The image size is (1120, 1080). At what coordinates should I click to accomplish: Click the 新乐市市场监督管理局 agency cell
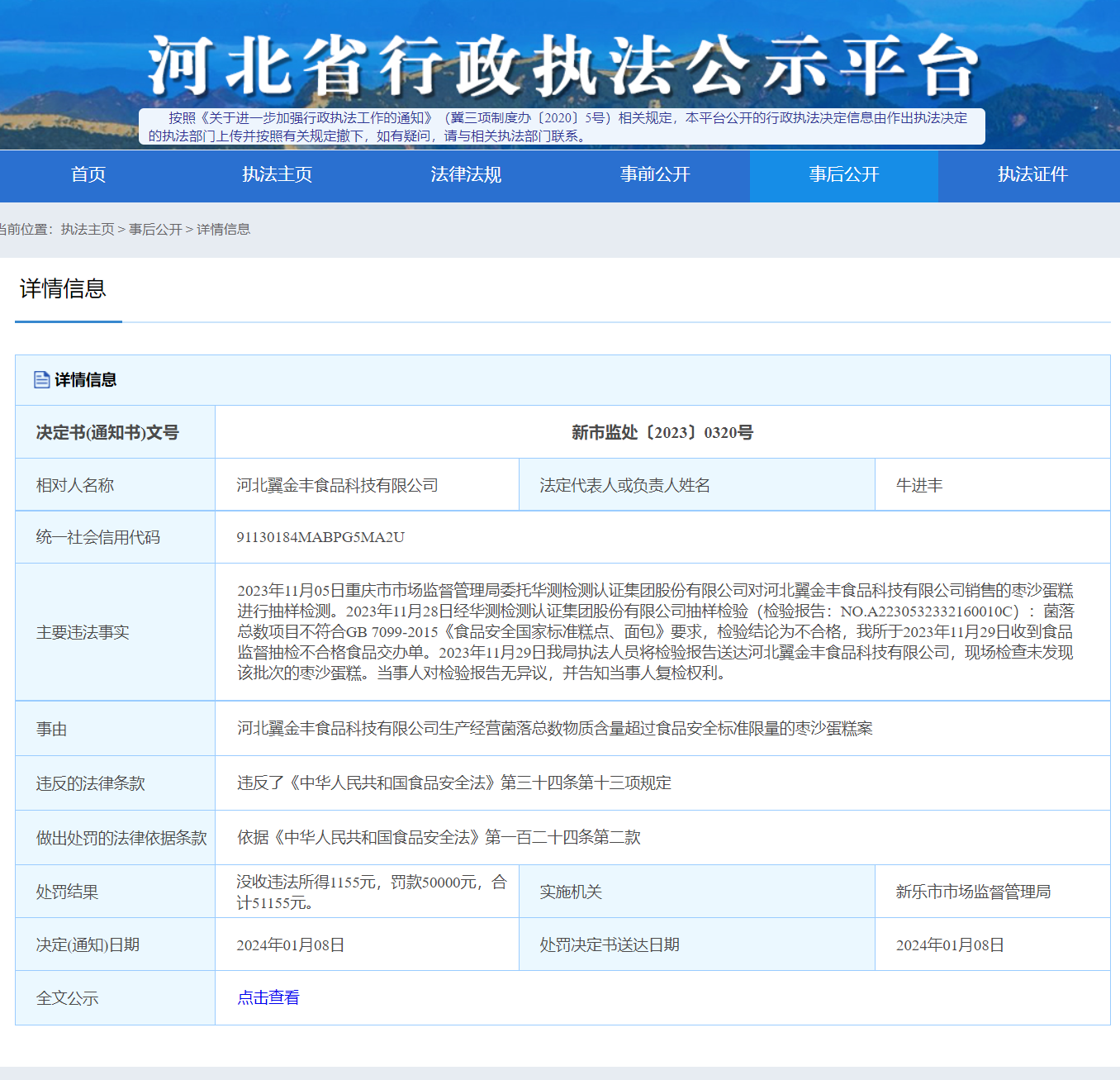(973, 892)
